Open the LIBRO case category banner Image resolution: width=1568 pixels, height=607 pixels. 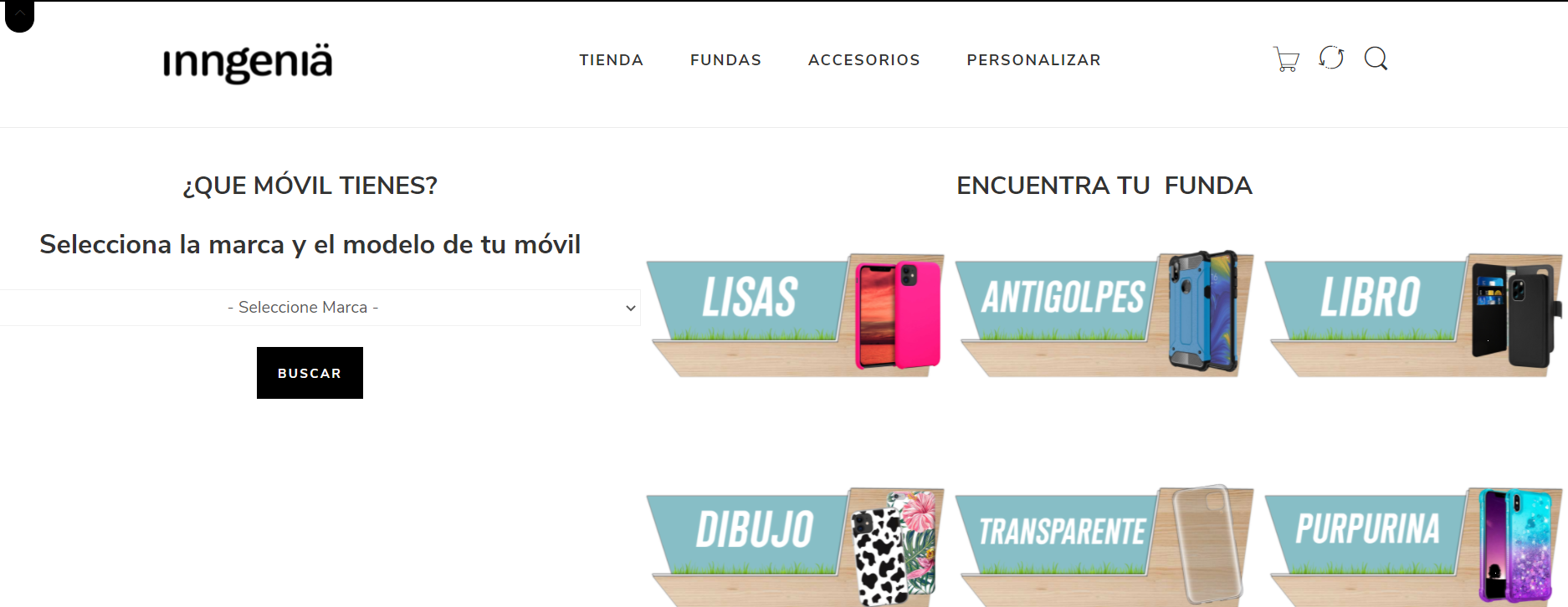click(1414, 314)
